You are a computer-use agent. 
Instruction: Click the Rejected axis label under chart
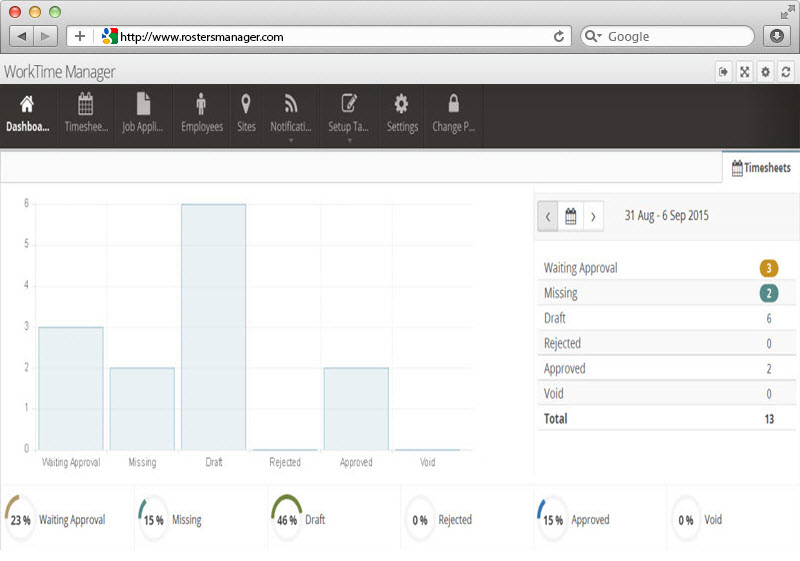pyautogui.click(x=285, y=462)
